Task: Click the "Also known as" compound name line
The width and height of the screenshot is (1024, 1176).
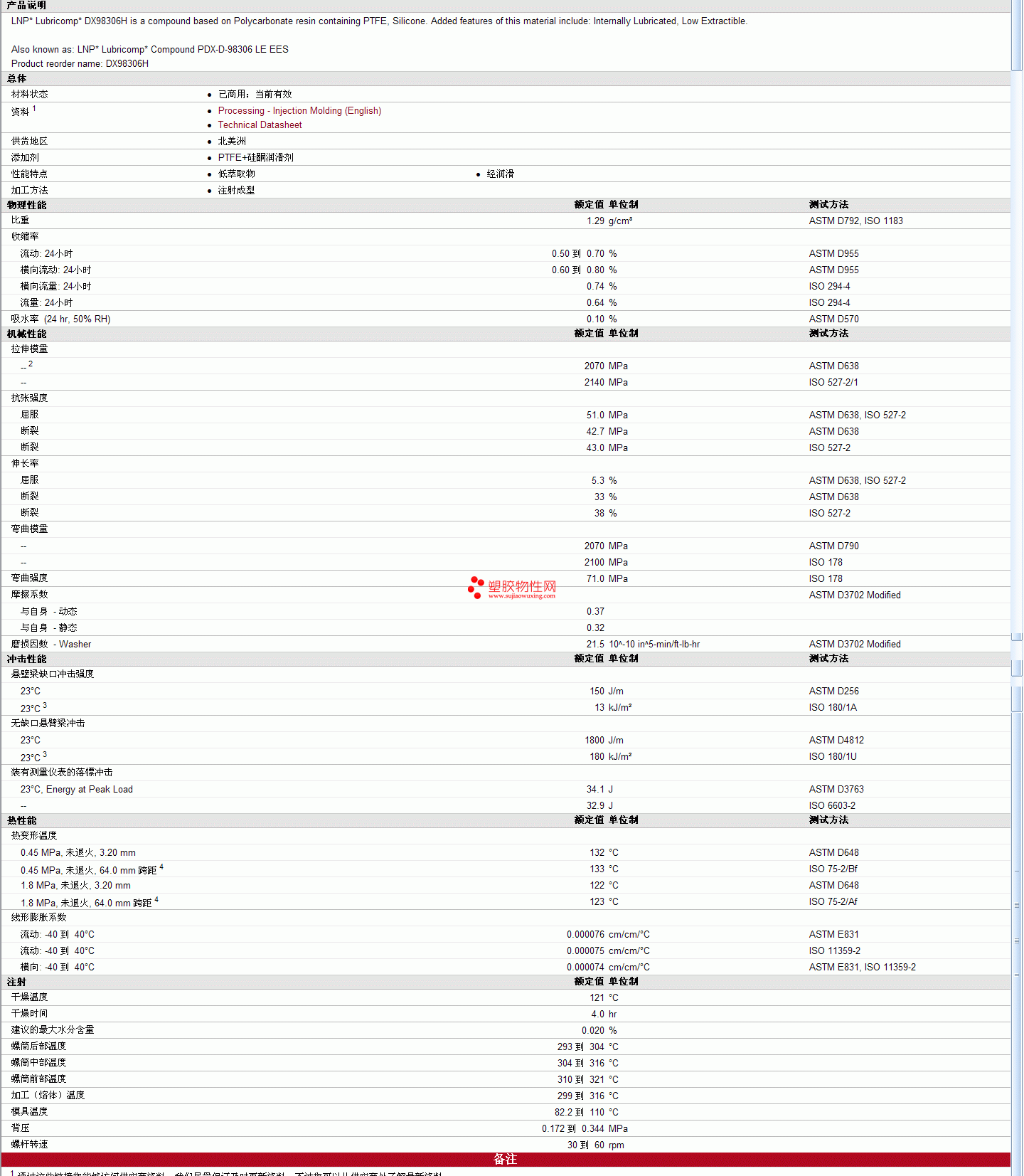Action: (150, 50)
